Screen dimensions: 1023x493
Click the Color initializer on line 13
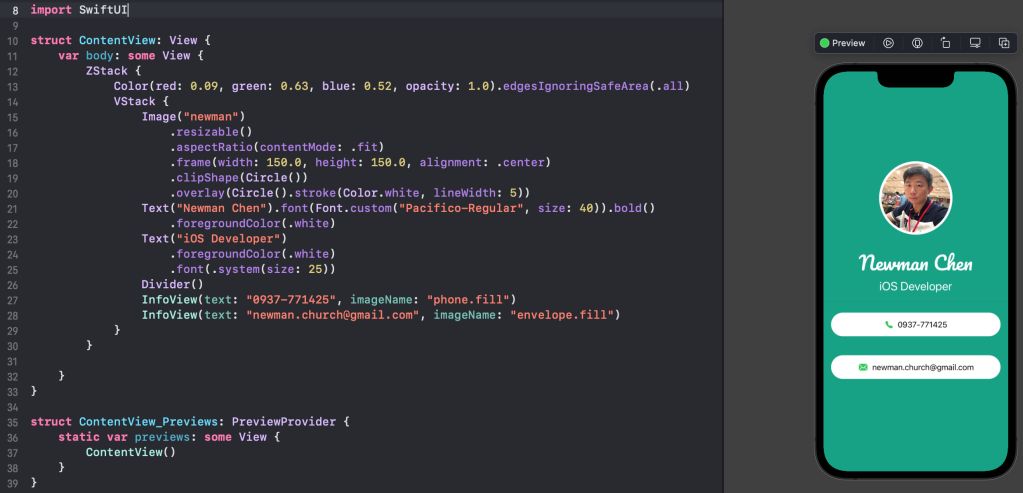pyautogui.click(x=133, y=86)
